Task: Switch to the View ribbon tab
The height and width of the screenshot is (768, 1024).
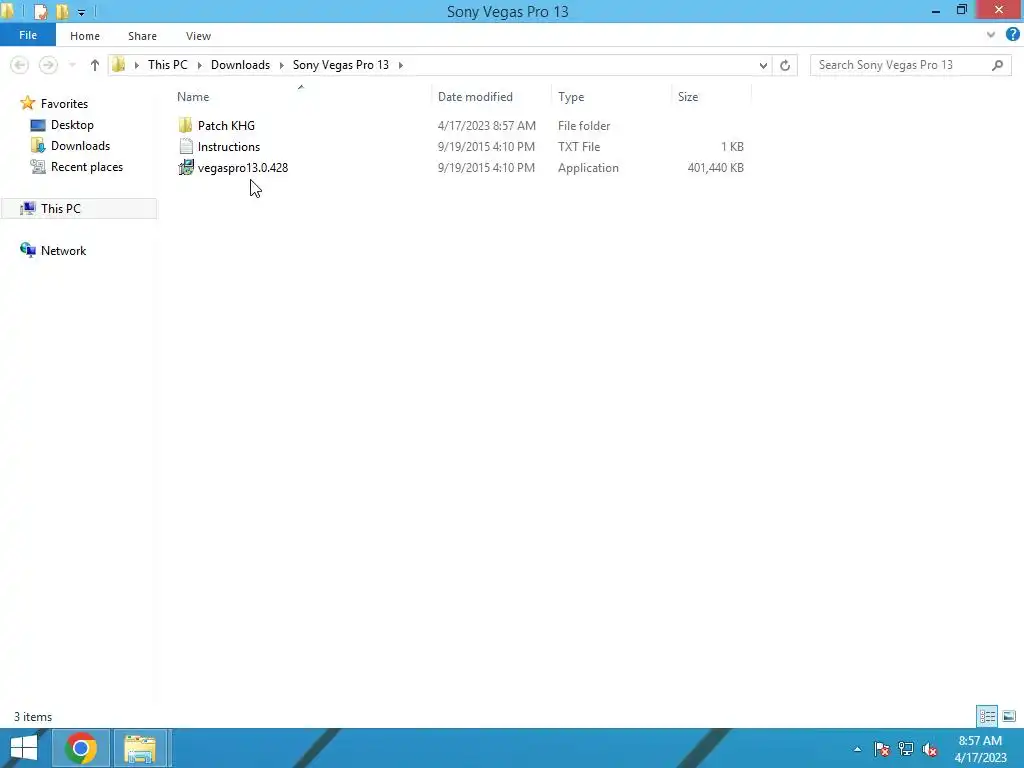Action: point(198,36)
